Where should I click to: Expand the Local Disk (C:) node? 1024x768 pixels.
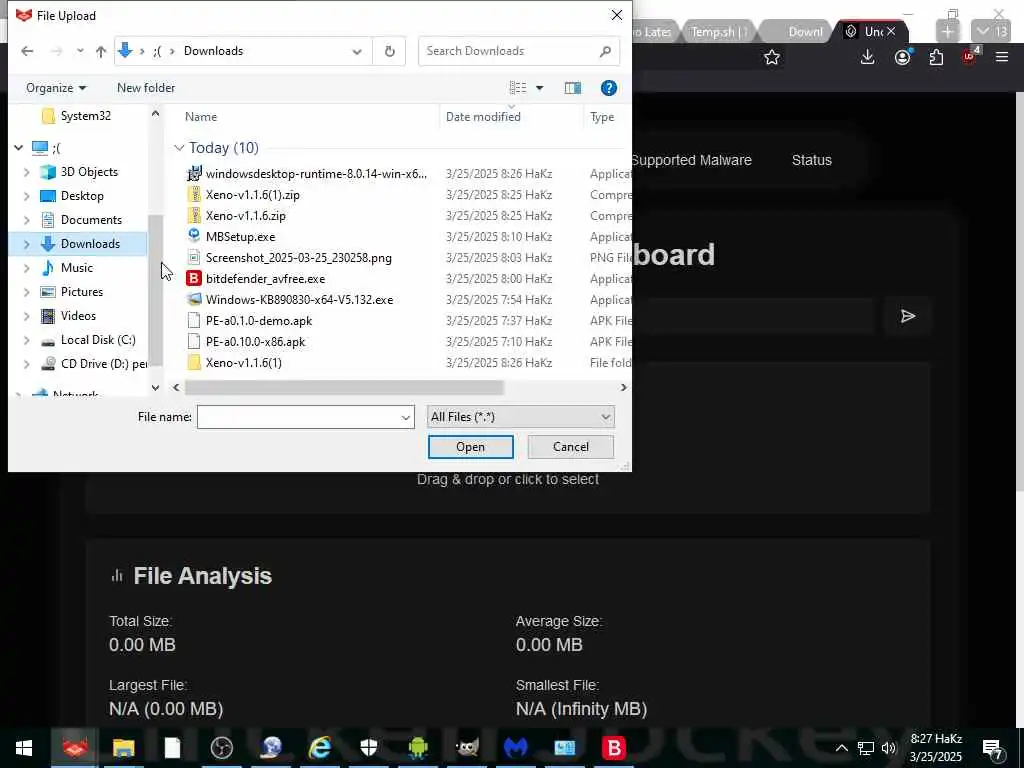(x=27, y=340)
